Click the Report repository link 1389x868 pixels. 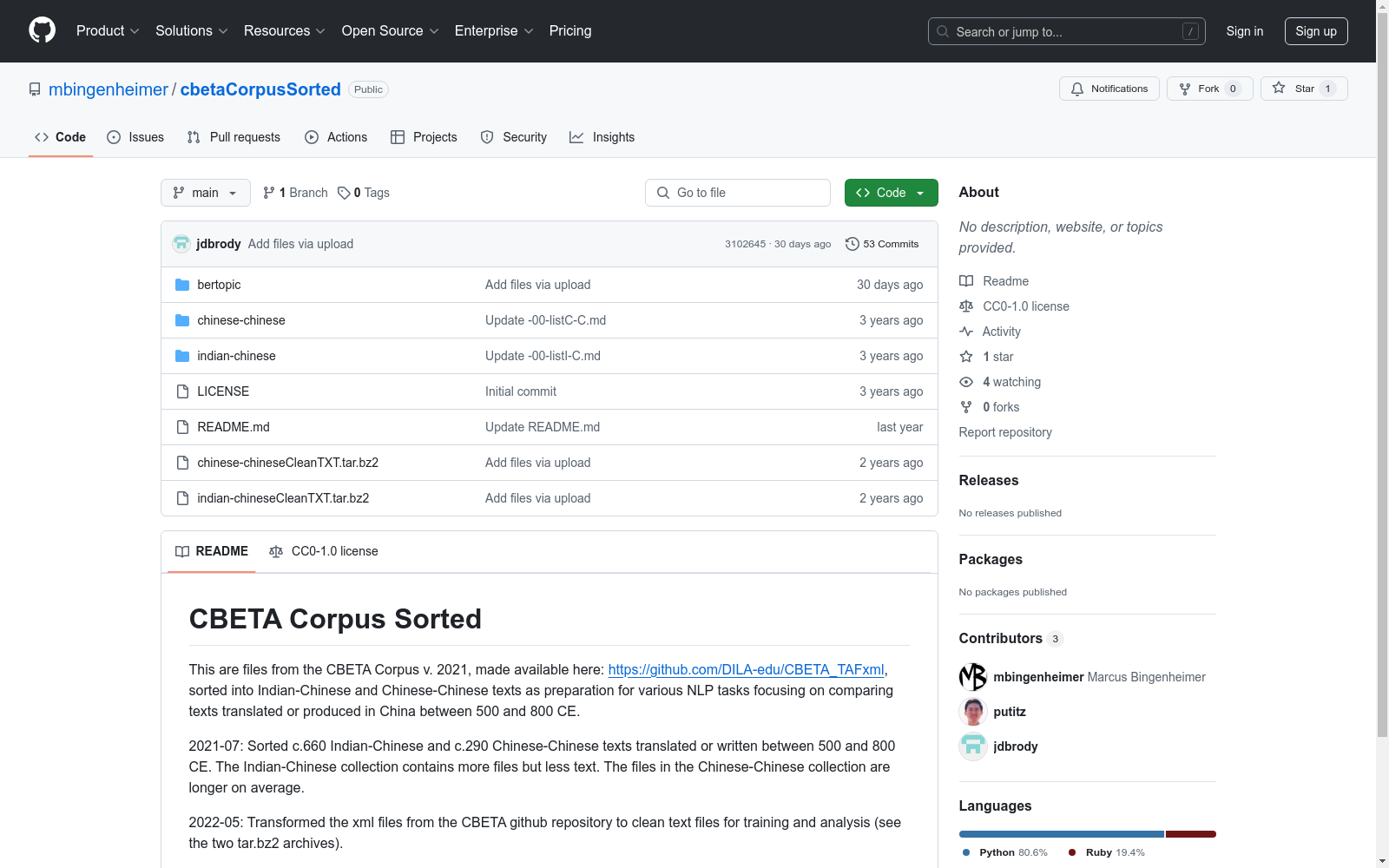click(1005, 432)
